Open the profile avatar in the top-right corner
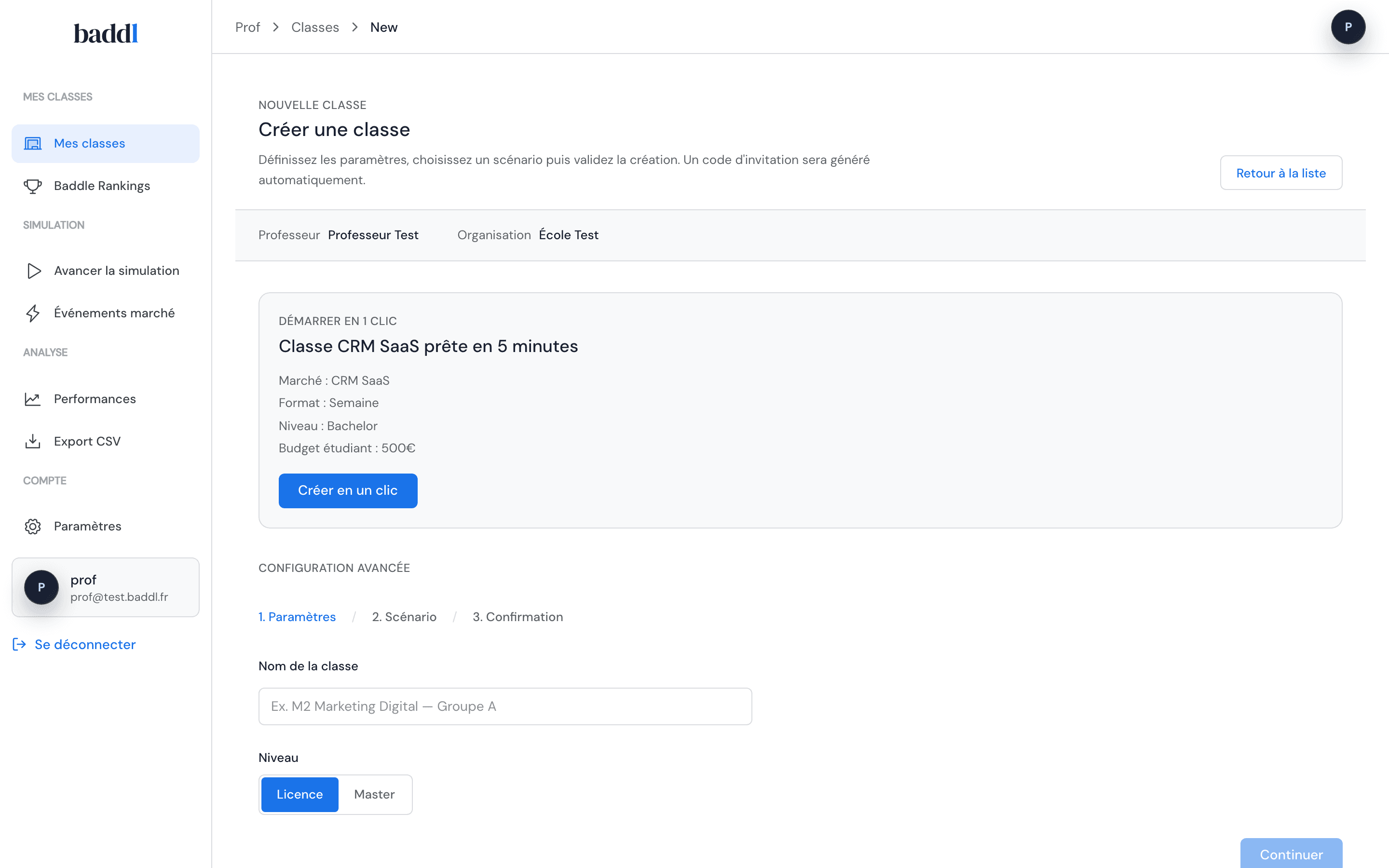This screenshot has height=868, width=1389. pyautogui.click(x=1349, y=27)
